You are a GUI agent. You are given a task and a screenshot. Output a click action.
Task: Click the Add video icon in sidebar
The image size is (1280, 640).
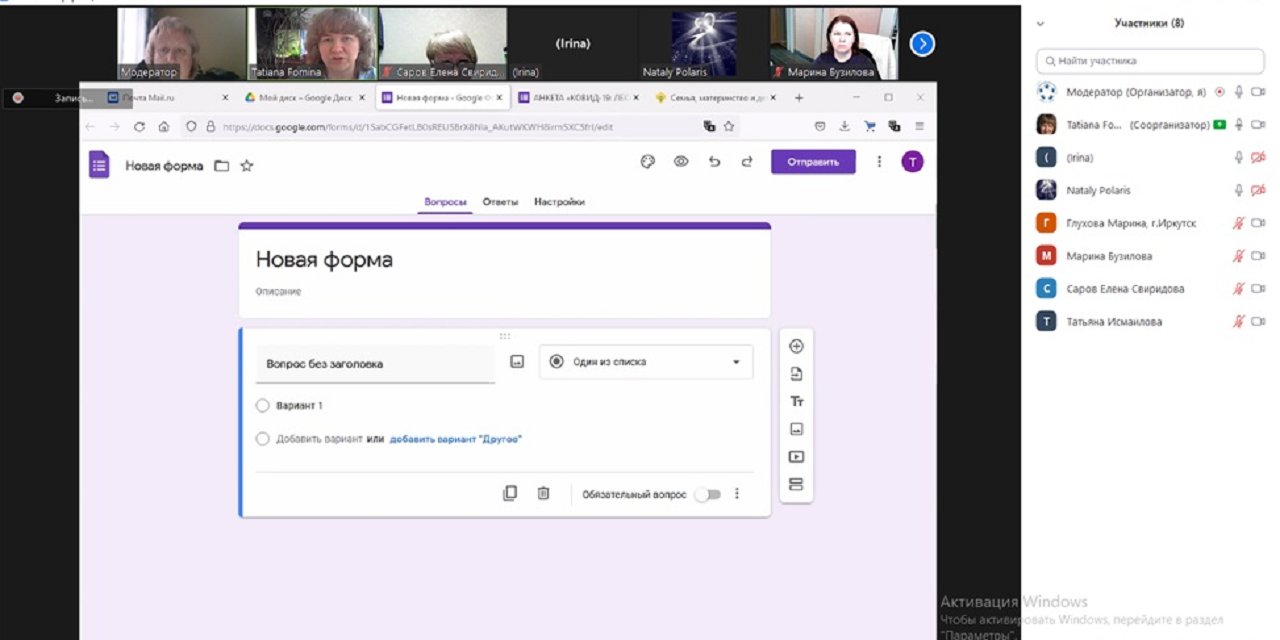point(796,457)
